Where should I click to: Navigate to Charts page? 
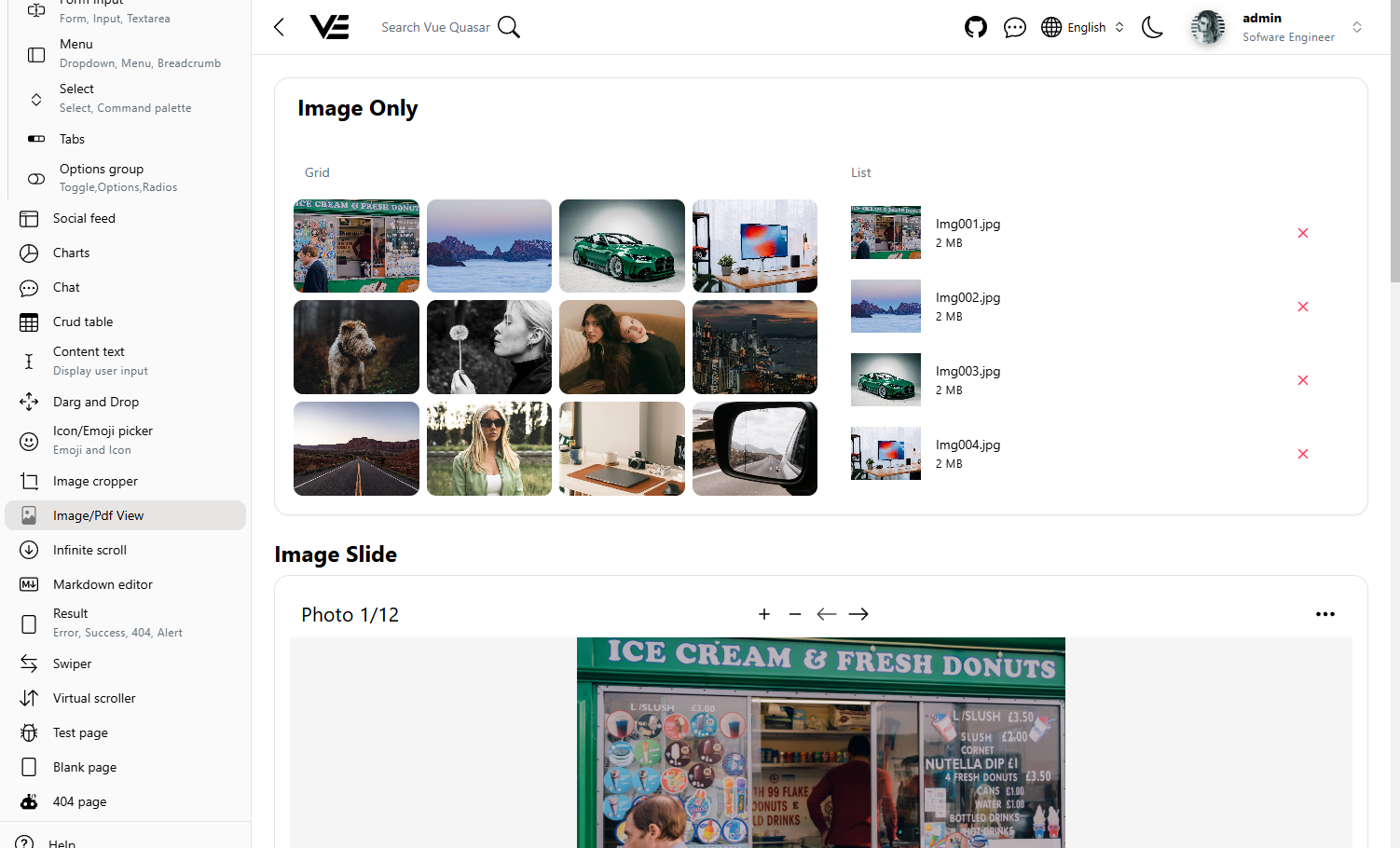click(71, 253)
